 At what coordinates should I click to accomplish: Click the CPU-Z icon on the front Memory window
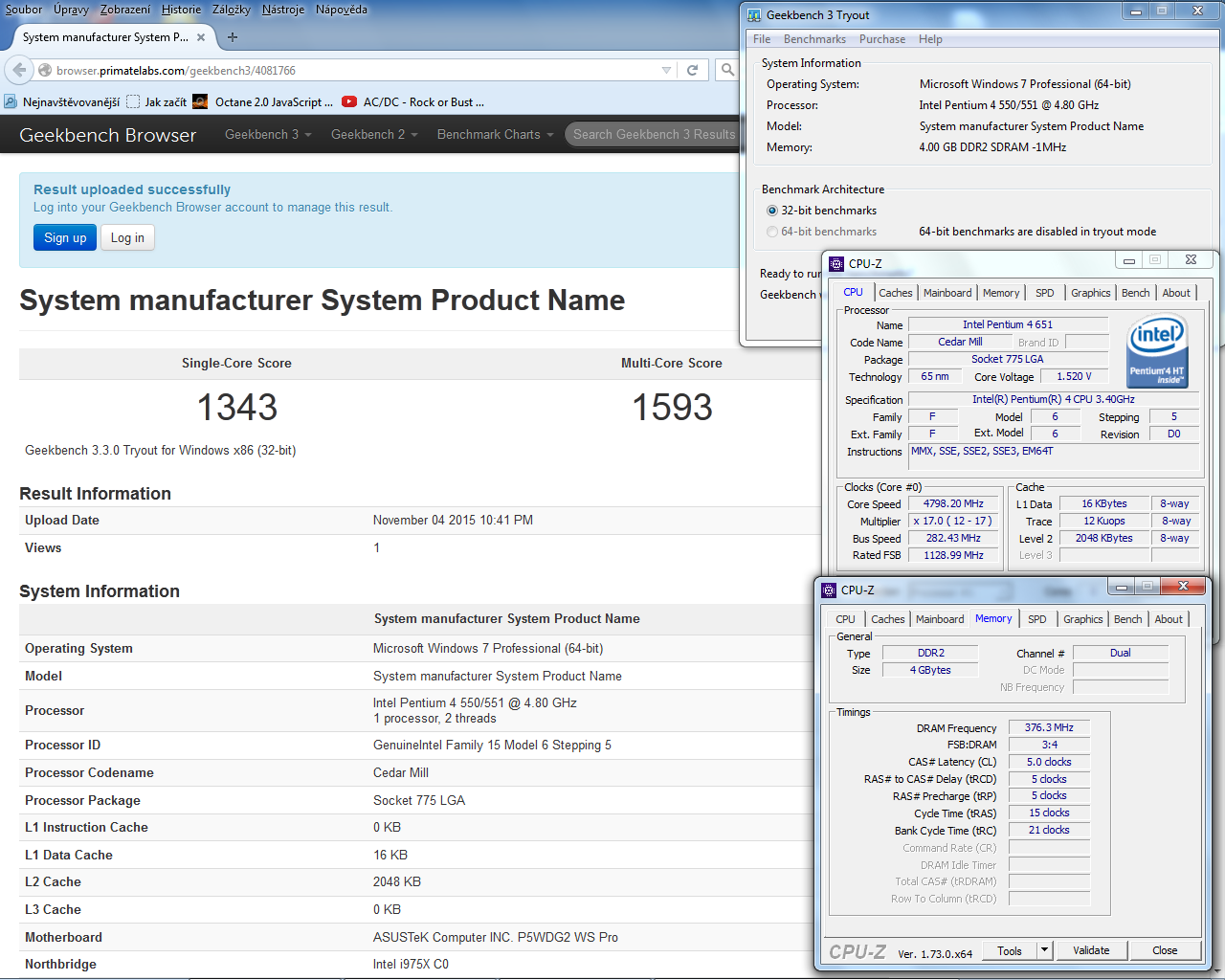pos(829,590)
